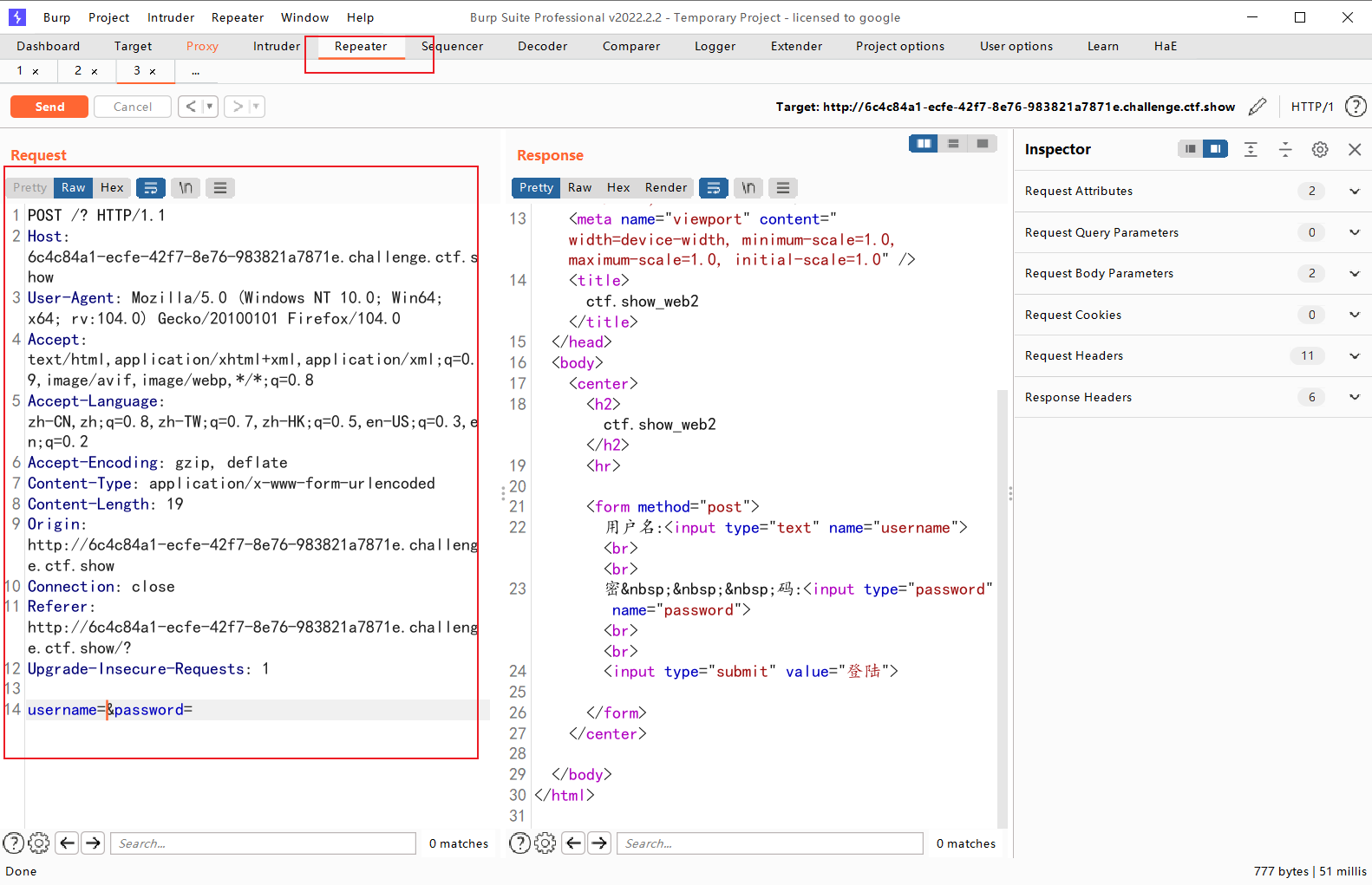Viewport: 1372px width, 885px height.
Task: Add a new Repeater tab with ellipsis
Action: [196, 71]
